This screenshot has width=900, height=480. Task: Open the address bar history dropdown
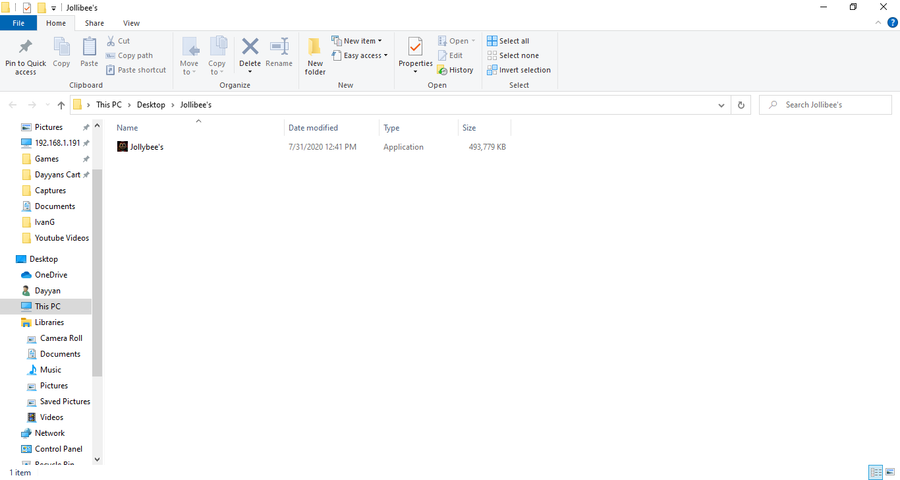pyautogui.click(x=721, y=105)
